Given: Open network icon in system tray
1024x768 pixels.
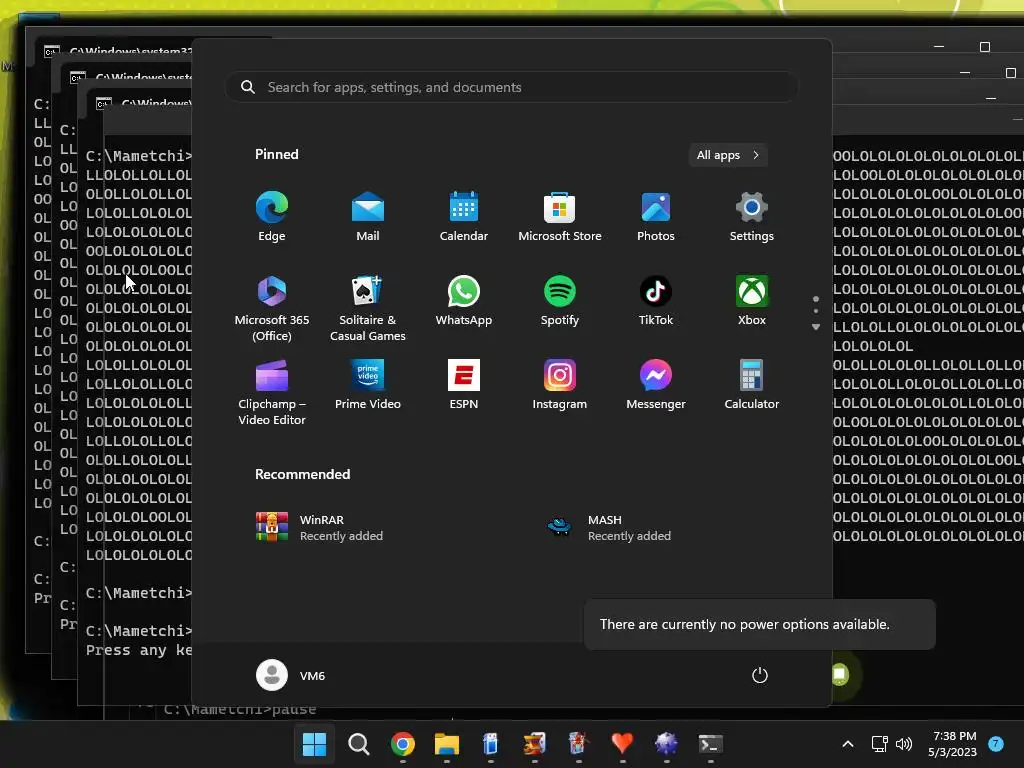Looking at the screenshot, I should point(880,744).
